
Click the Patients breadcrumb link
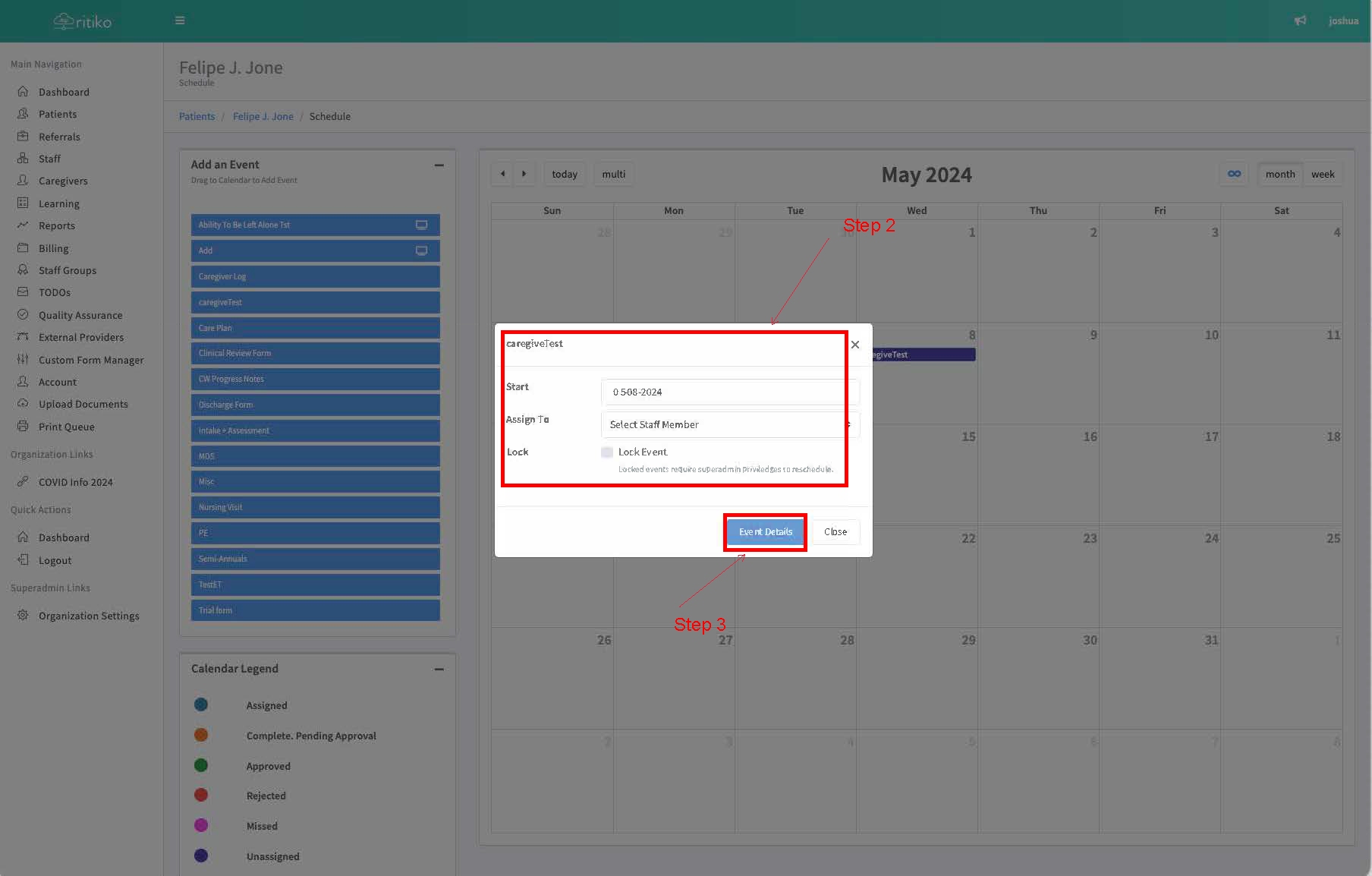click(x=197, y=116)
